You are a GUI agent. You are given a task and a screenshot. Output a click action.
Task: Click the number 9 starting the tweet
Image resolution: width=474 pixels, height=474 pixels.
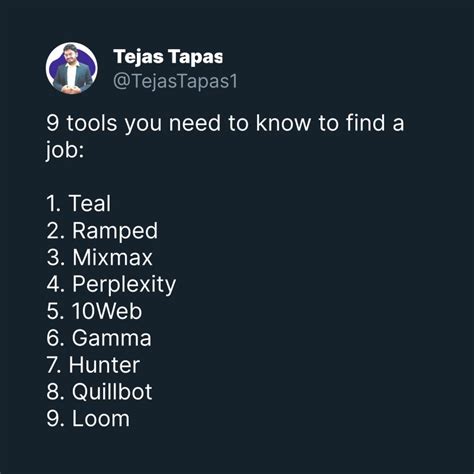click(x=53, y=123)
